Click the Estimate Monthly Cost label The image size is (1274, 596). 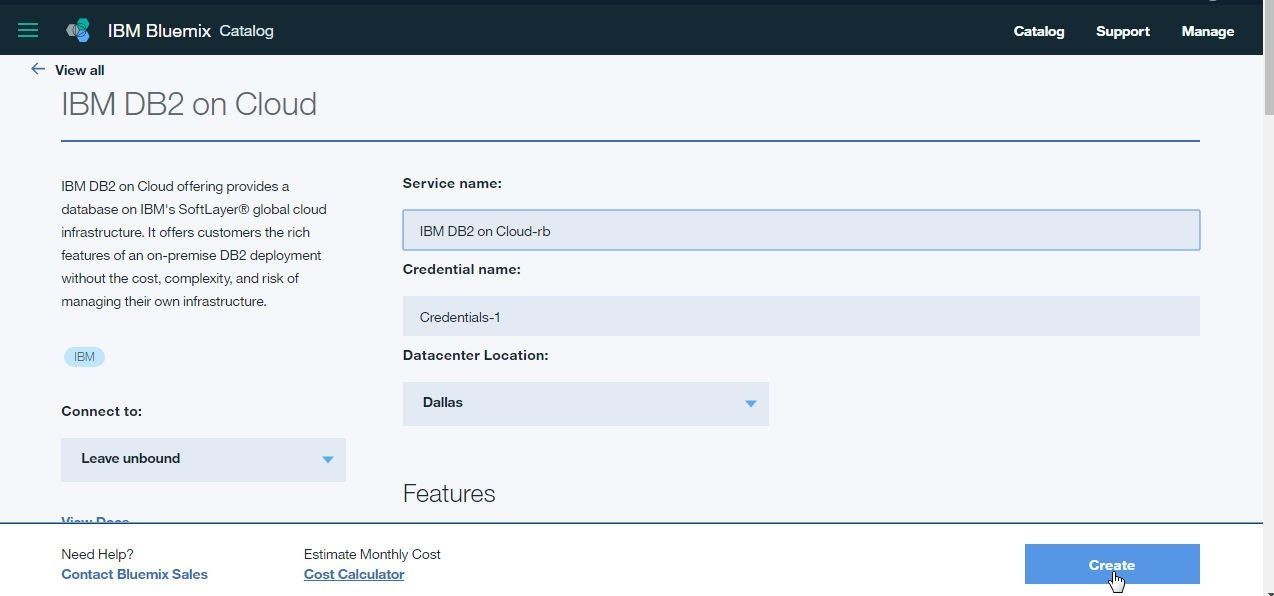tap(372, 554)
